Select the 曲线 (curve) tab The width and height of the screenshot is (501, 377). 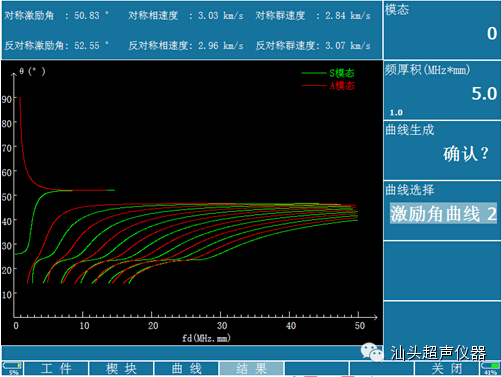pos(186,368)
